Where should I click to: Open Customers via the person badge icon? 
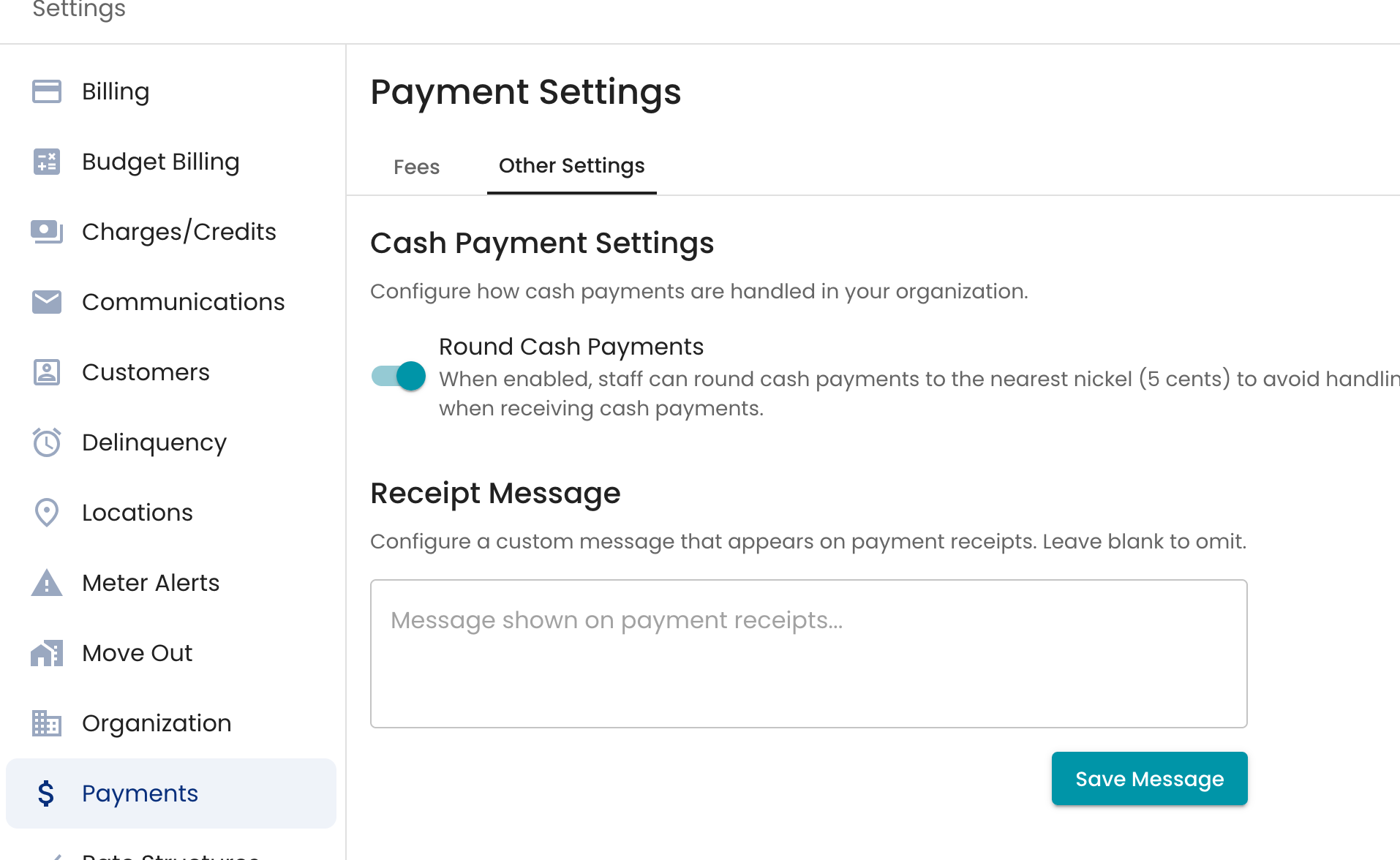(x=47, y=372)
